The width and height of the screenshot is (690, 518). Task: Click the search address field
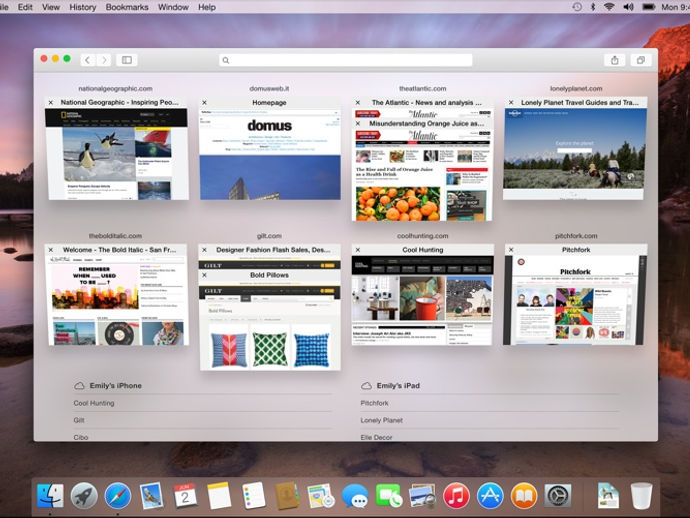(x=345, y=60)
